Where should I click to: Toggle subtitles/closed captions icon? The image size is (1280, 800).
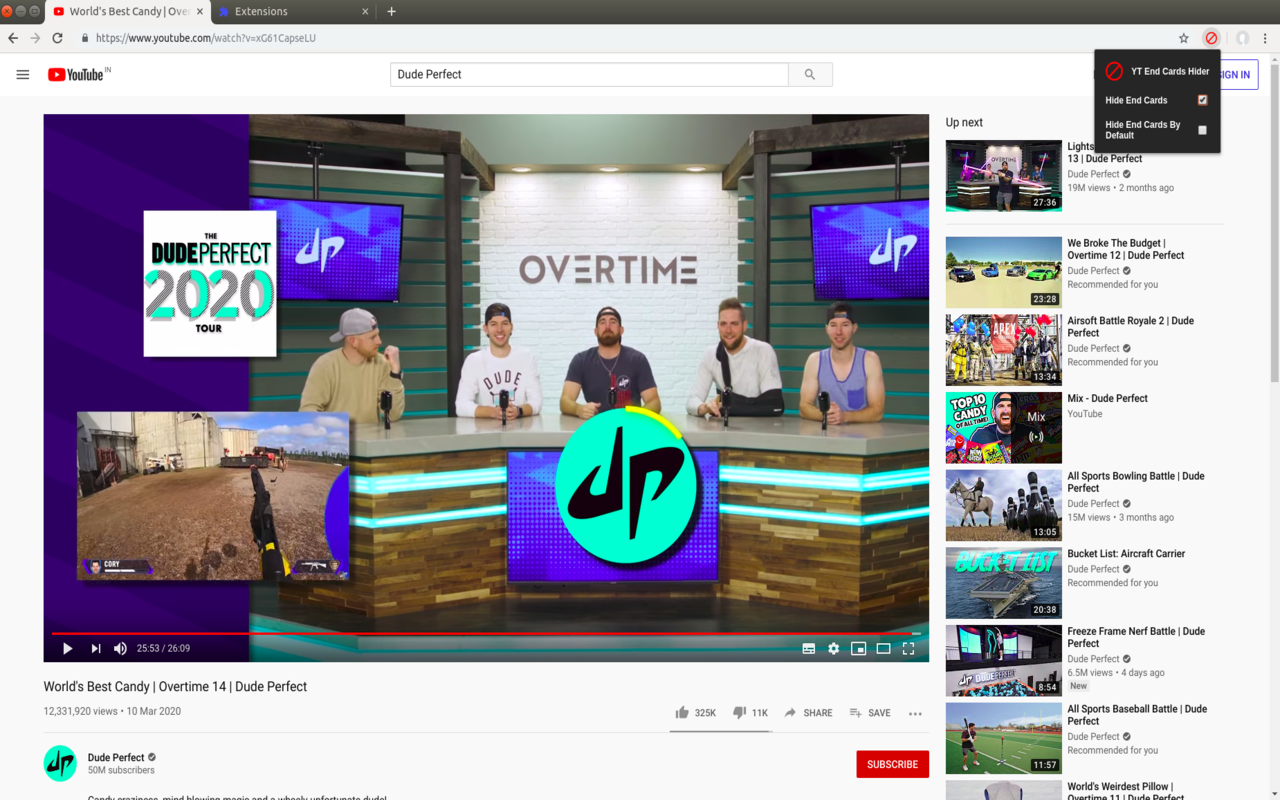click(809, 648)
